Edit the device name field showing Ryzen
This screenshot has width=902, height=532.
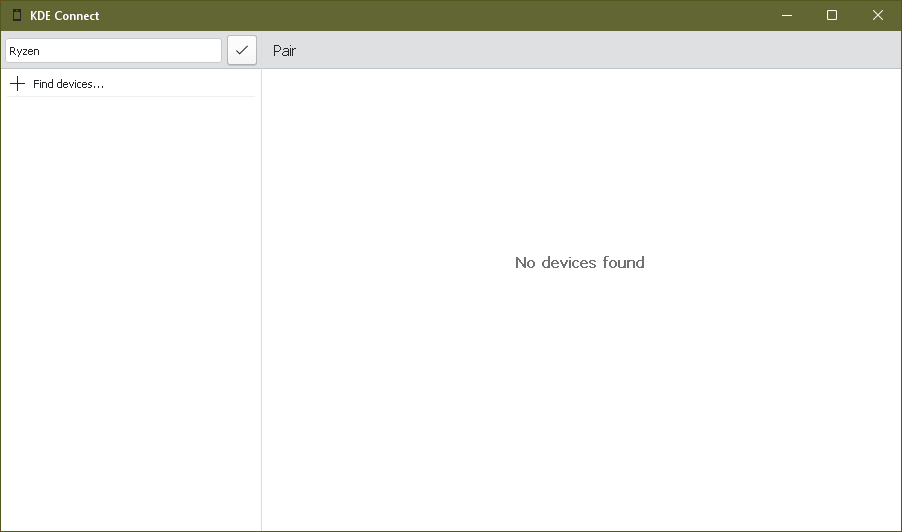pyautogui.click(x=113, y=51)
